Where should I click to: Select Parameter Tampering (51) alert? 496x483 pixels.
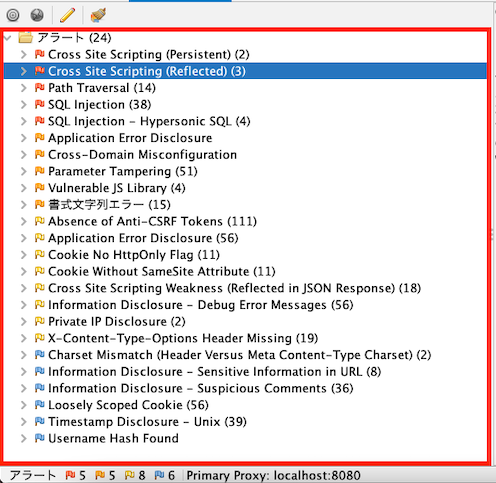tap(123, 171)
